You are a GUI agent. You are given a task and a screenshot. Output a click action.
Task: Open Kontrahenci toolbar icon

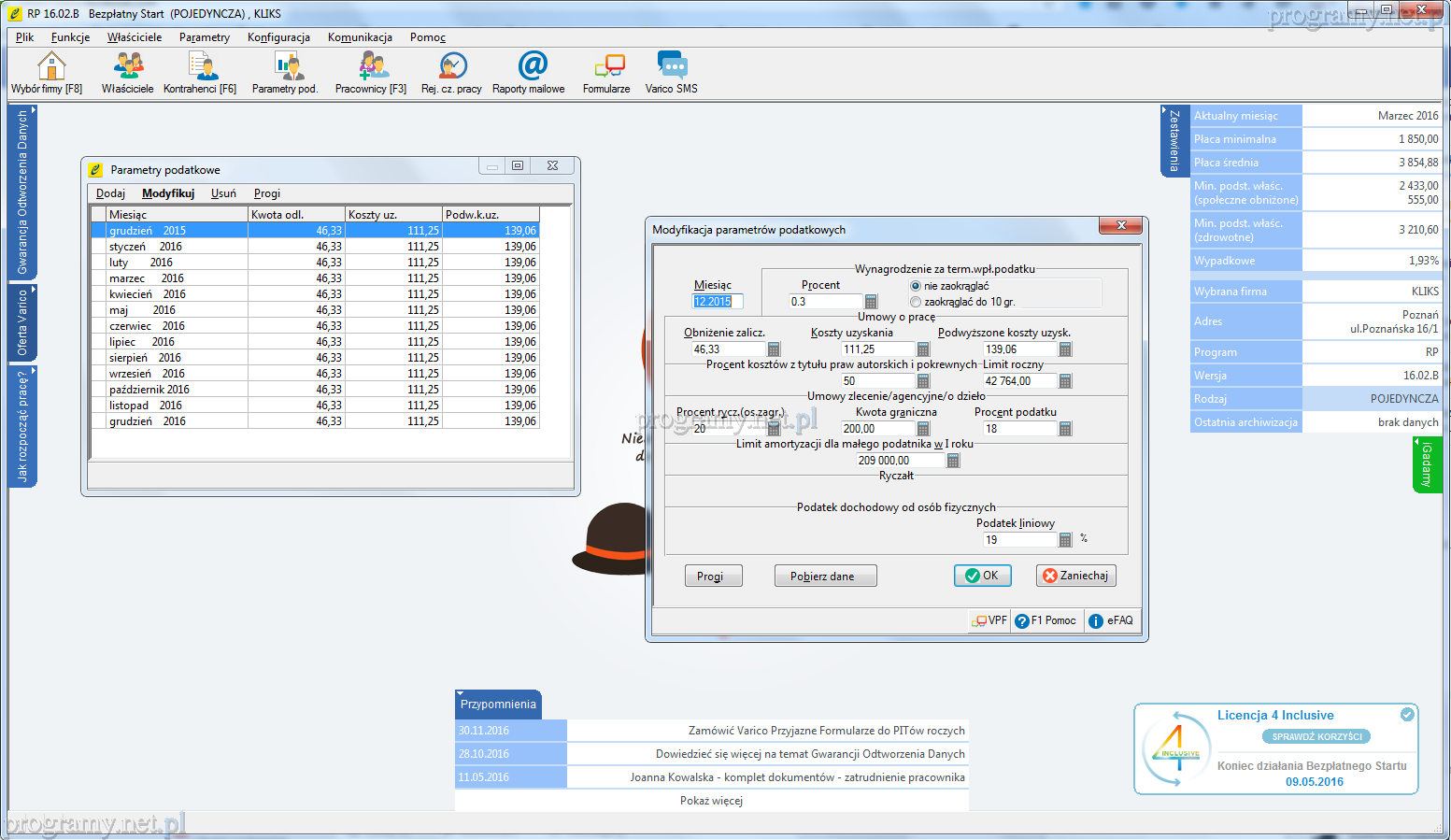pyautogui.click(x=201, y=66)
